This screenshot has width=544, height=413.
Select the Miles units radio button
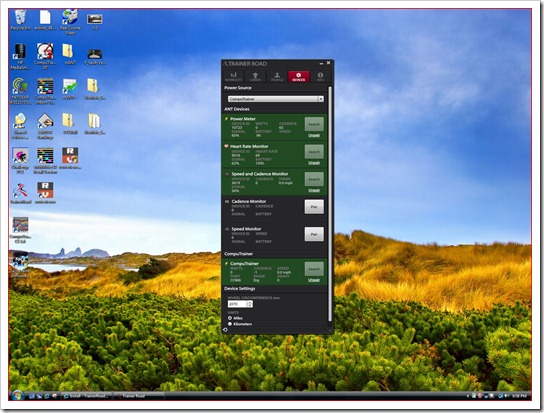(x=230, y=318)
